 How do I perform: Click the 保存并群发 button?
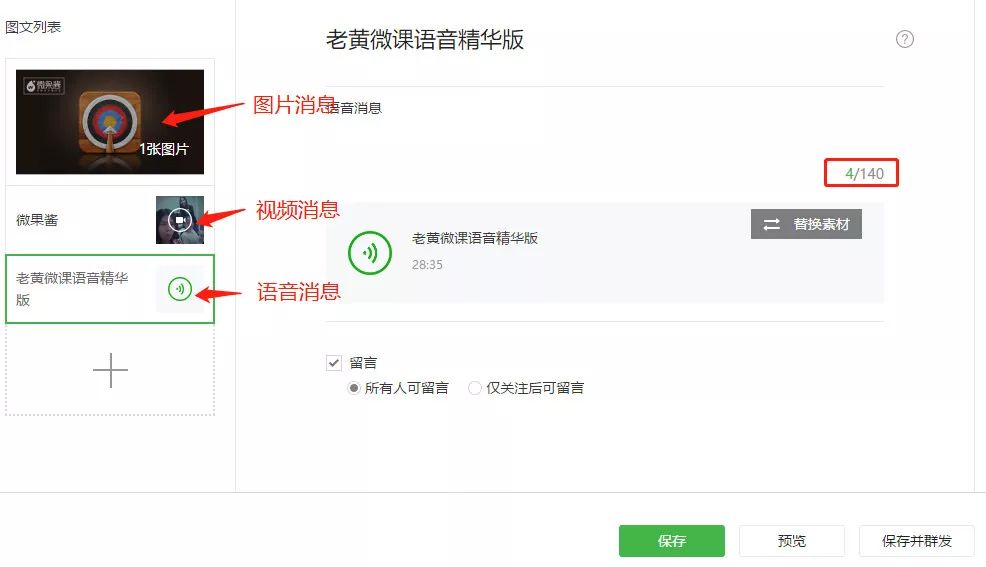tap(917, 541)
